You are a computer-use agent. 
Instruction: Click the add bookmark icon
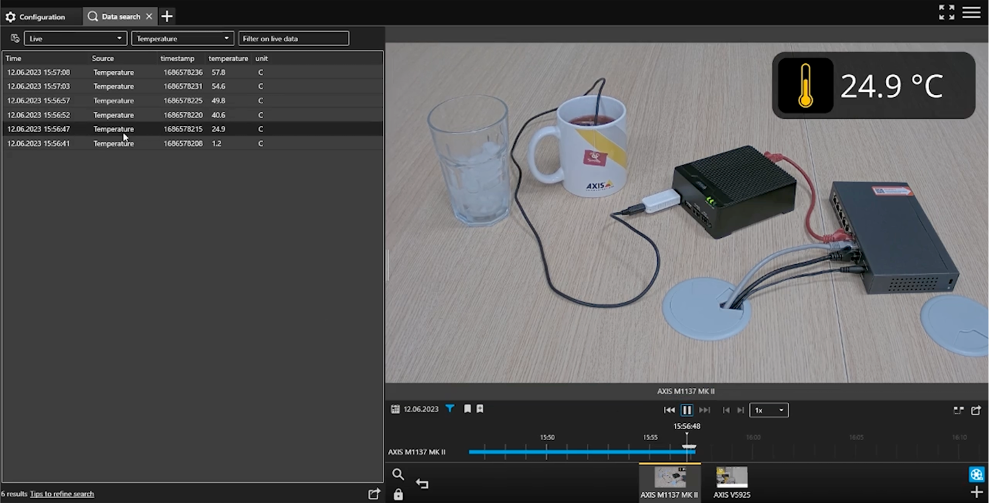click(480, 409)
